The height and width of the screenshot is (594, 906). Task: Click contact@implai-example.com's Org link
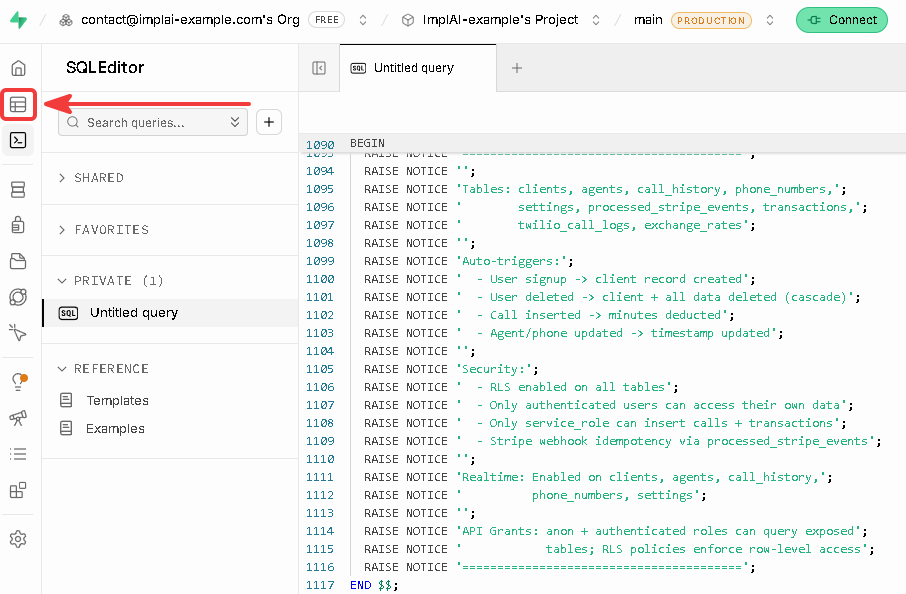coord(190,20)
